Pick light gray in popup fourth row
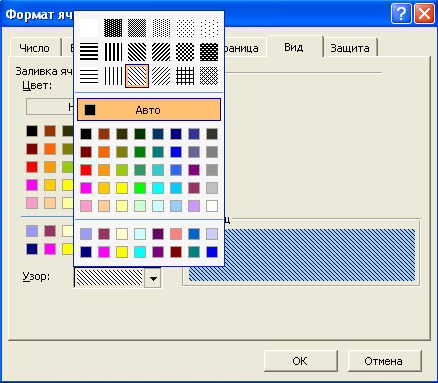The image size is (438, 383). pyautogui.click(x=212, y=188)
